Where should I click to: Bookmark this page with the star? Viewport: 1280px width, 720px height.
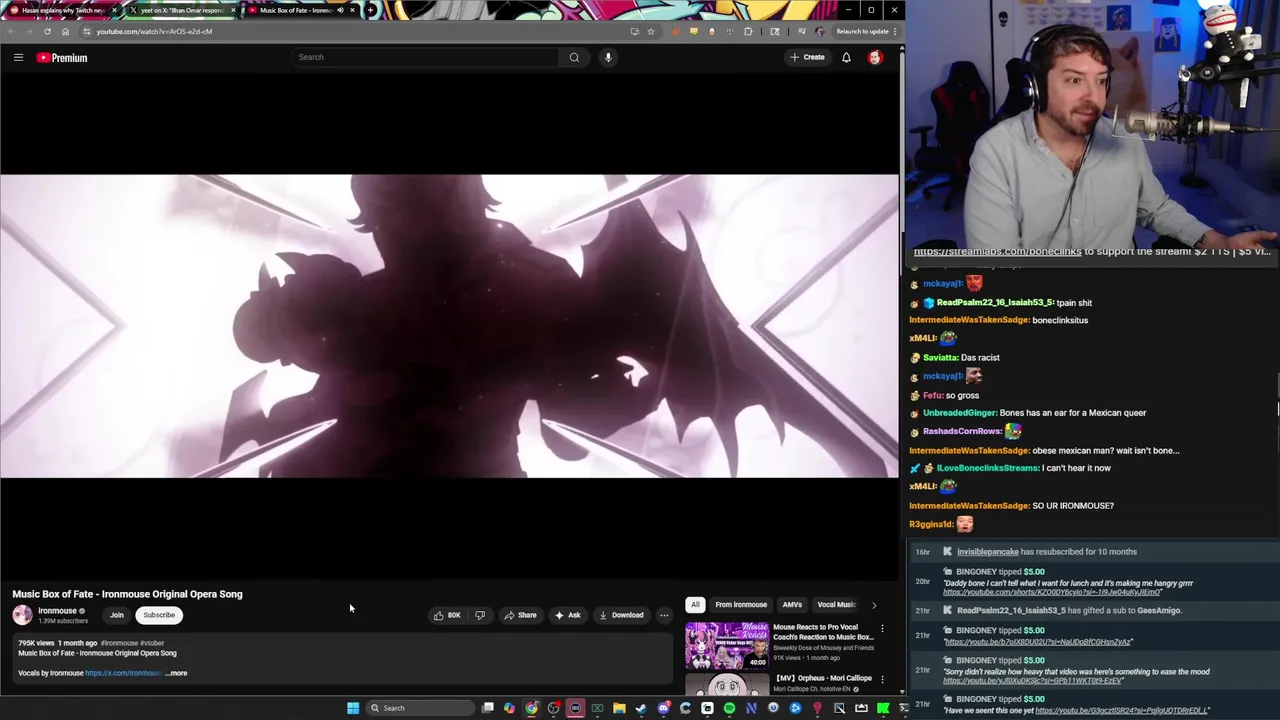pyautogui.click(x=651, y=31)
